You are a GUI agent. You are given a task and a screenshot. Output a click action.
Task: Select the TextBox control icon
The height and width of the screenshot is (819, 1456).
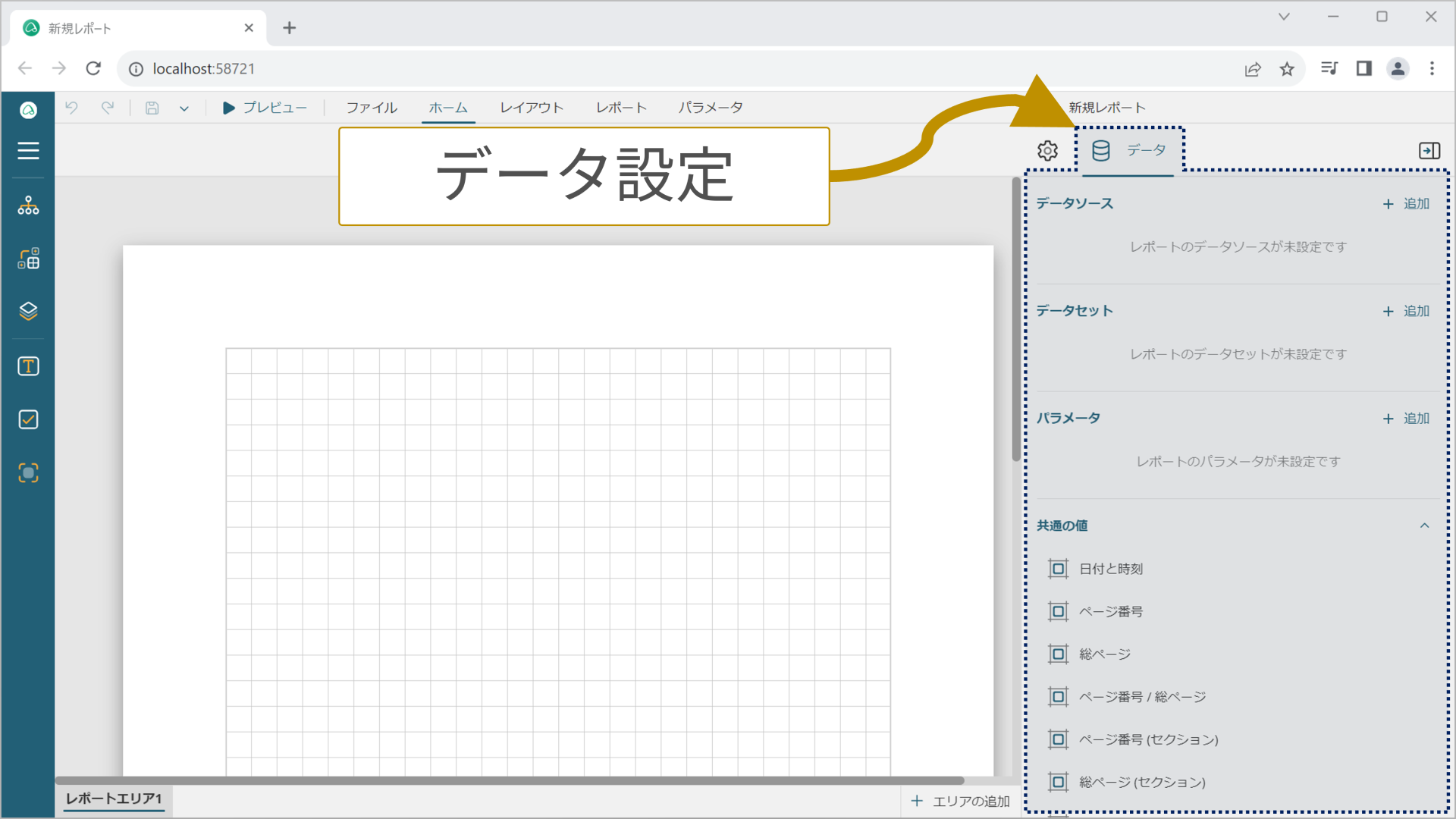[28, 366]
